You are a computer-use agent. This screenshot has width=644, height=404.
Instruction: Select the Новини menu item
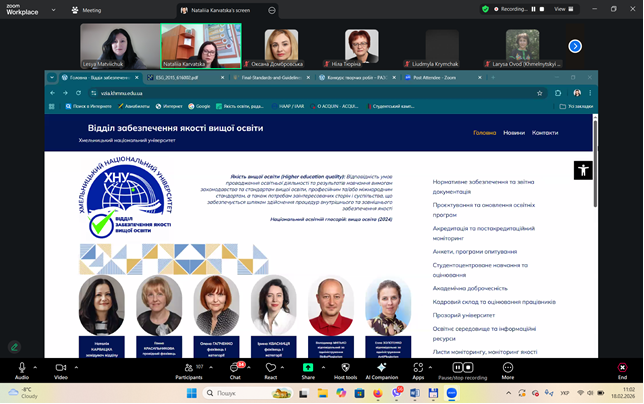pyautogui.click(x=513, y=132)
